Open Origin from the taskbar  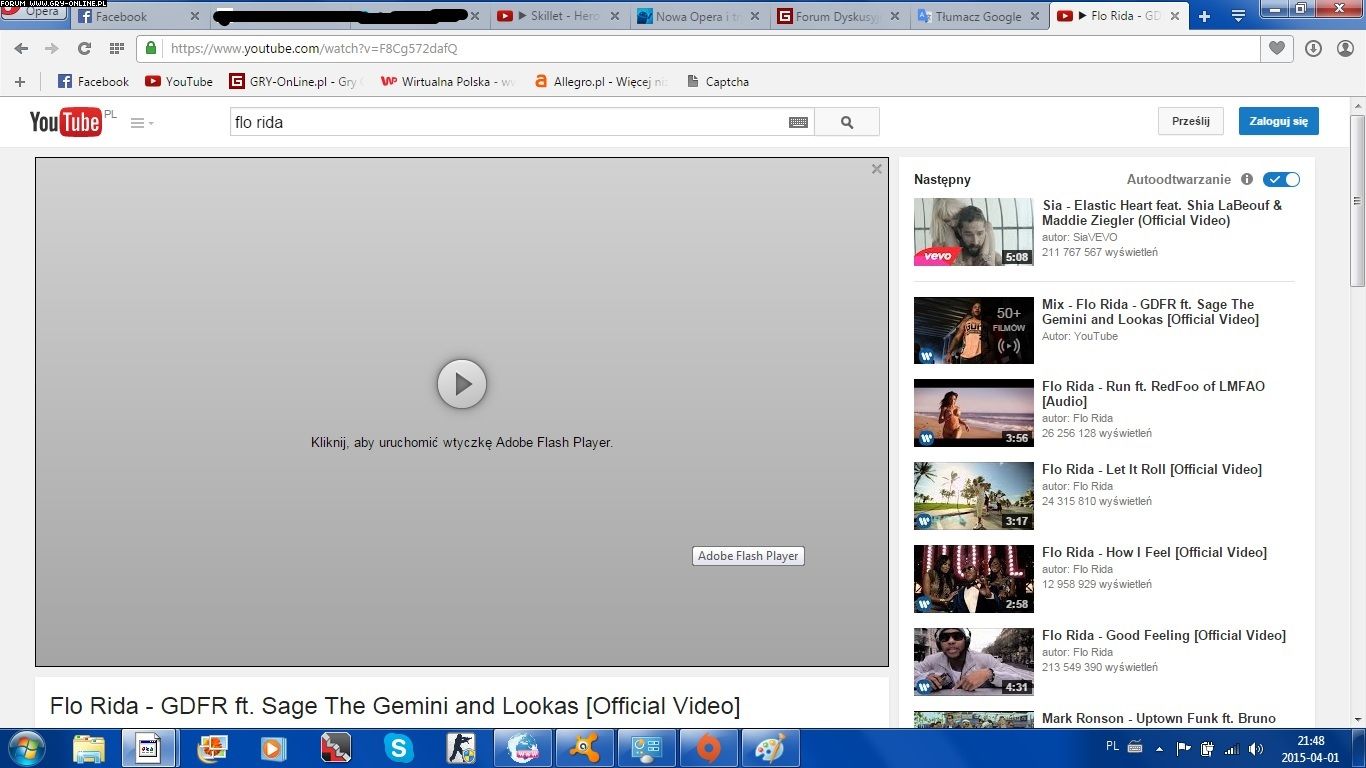pyautogui.click(x=708, y=748)
